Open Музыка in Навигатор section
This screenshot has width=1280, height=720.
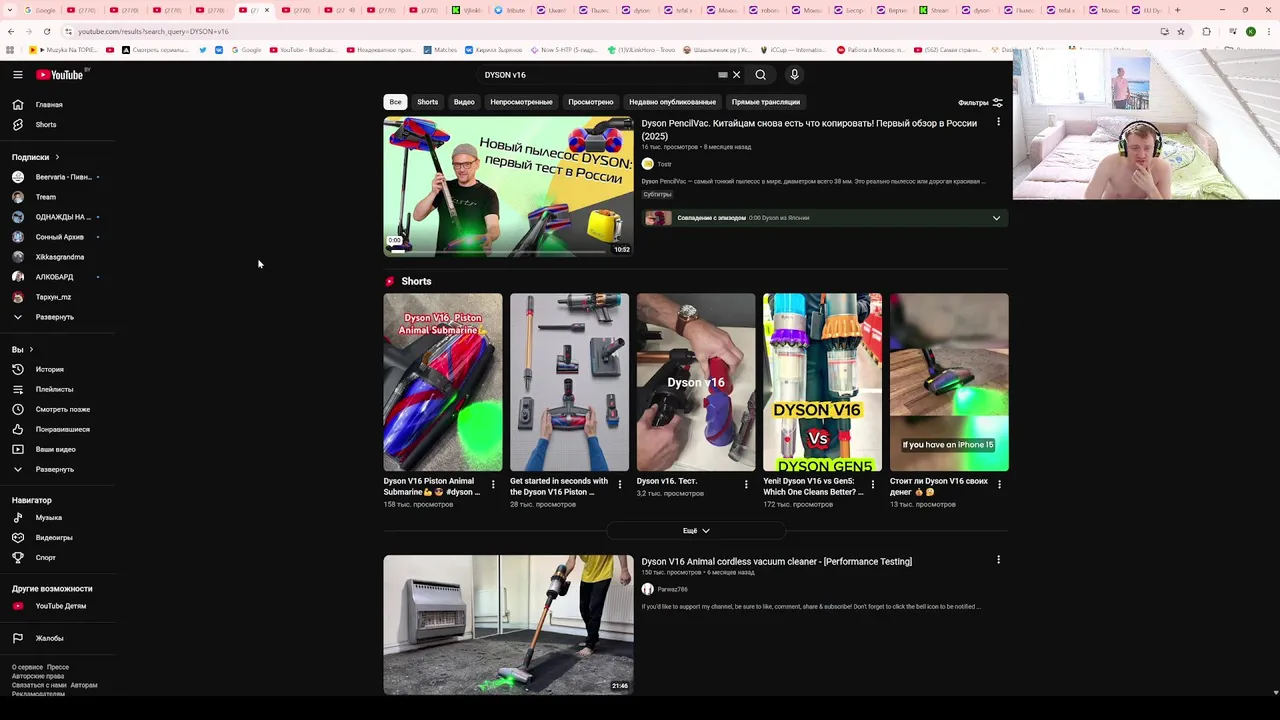point(48,518)
